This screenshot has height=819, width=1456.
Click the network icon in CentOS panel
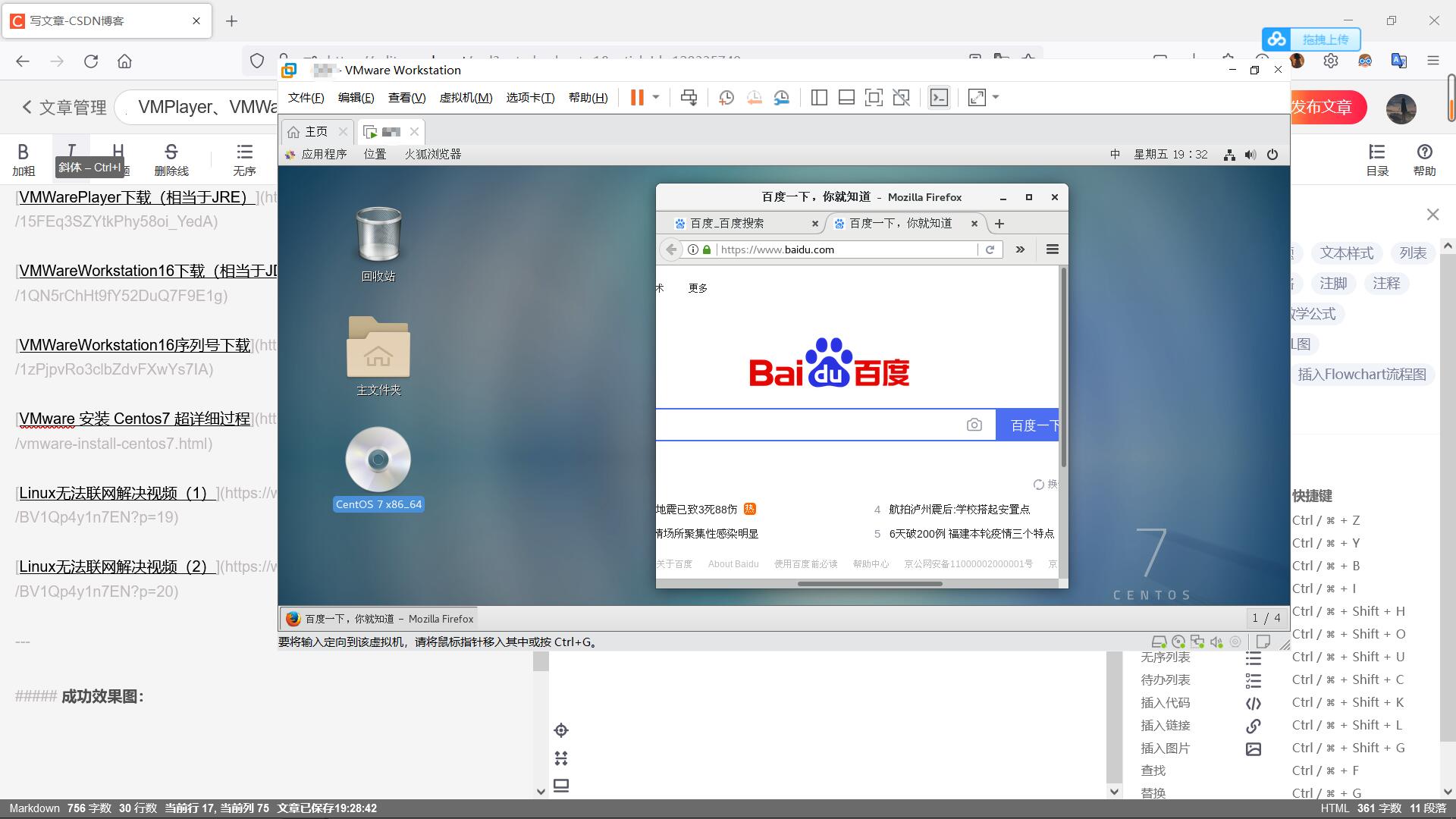point(1229,155)
